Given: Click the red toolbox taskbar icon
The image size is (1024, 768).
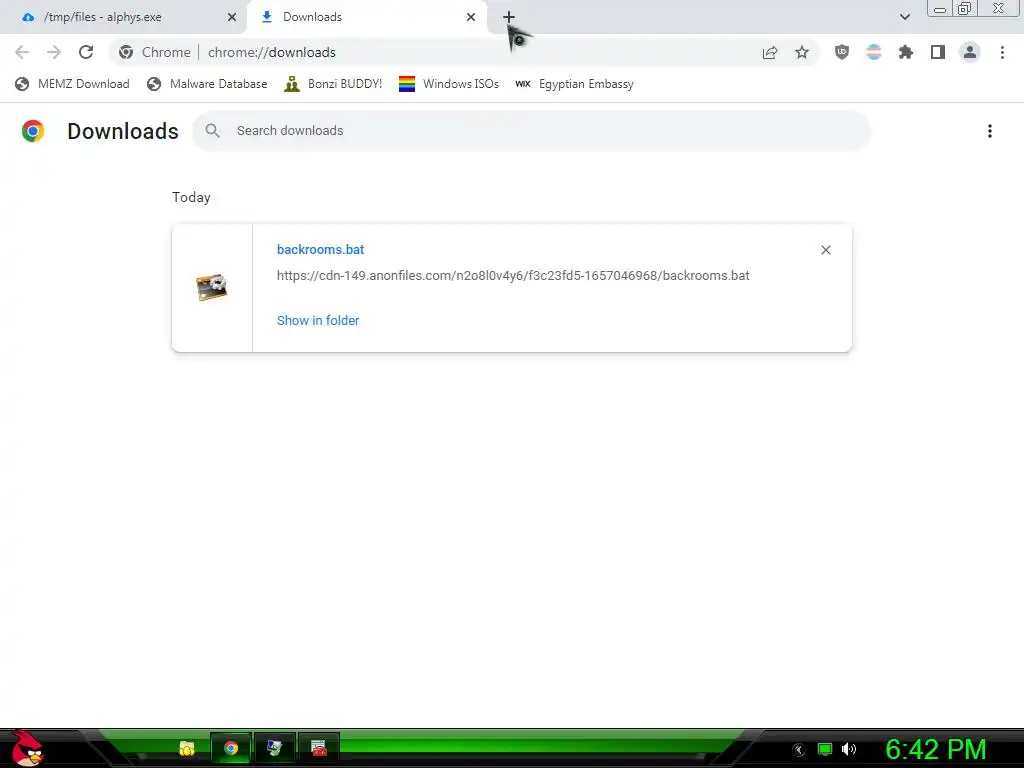Looking at the screenshot, I should coord(319,748).
